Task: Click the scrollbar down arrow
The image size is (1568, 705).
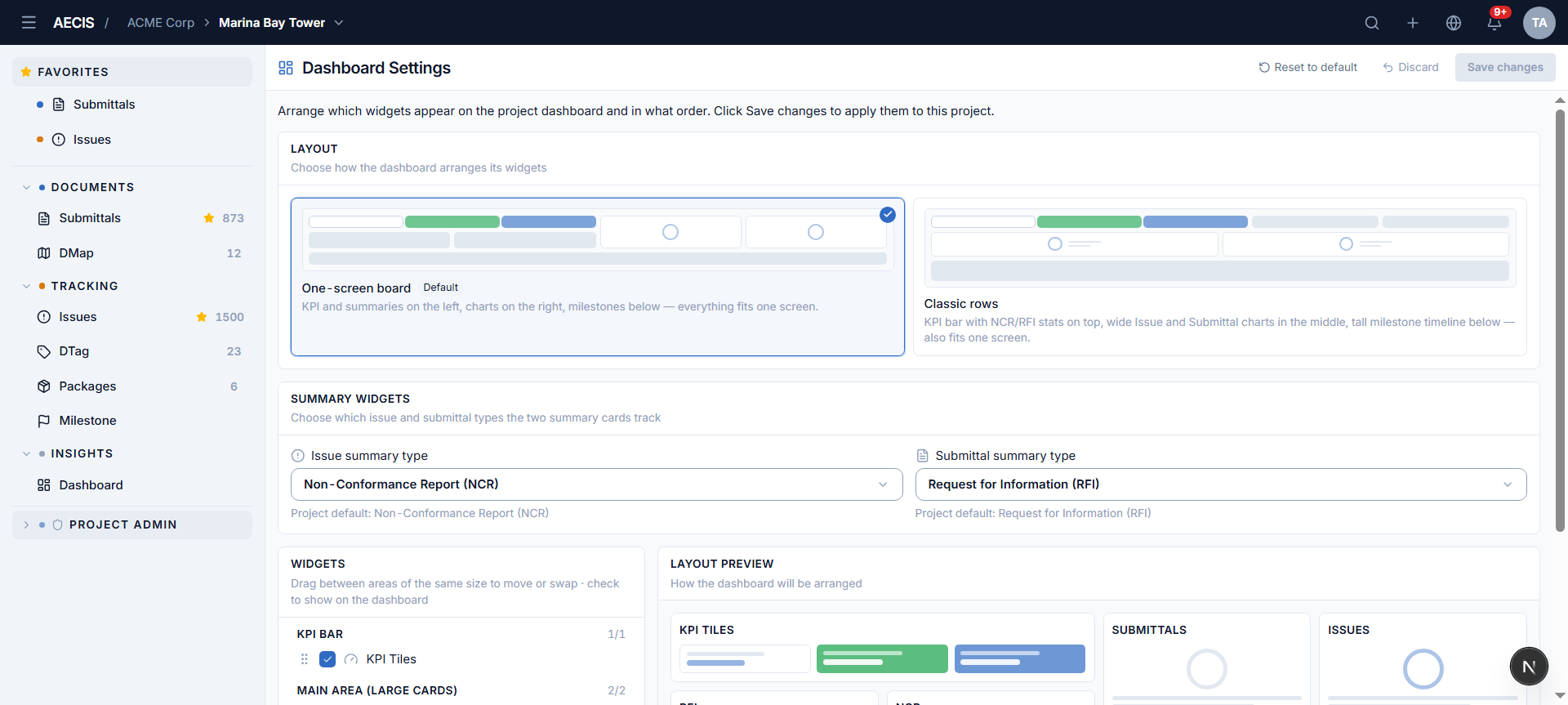Action: (x=1560, y=696)
